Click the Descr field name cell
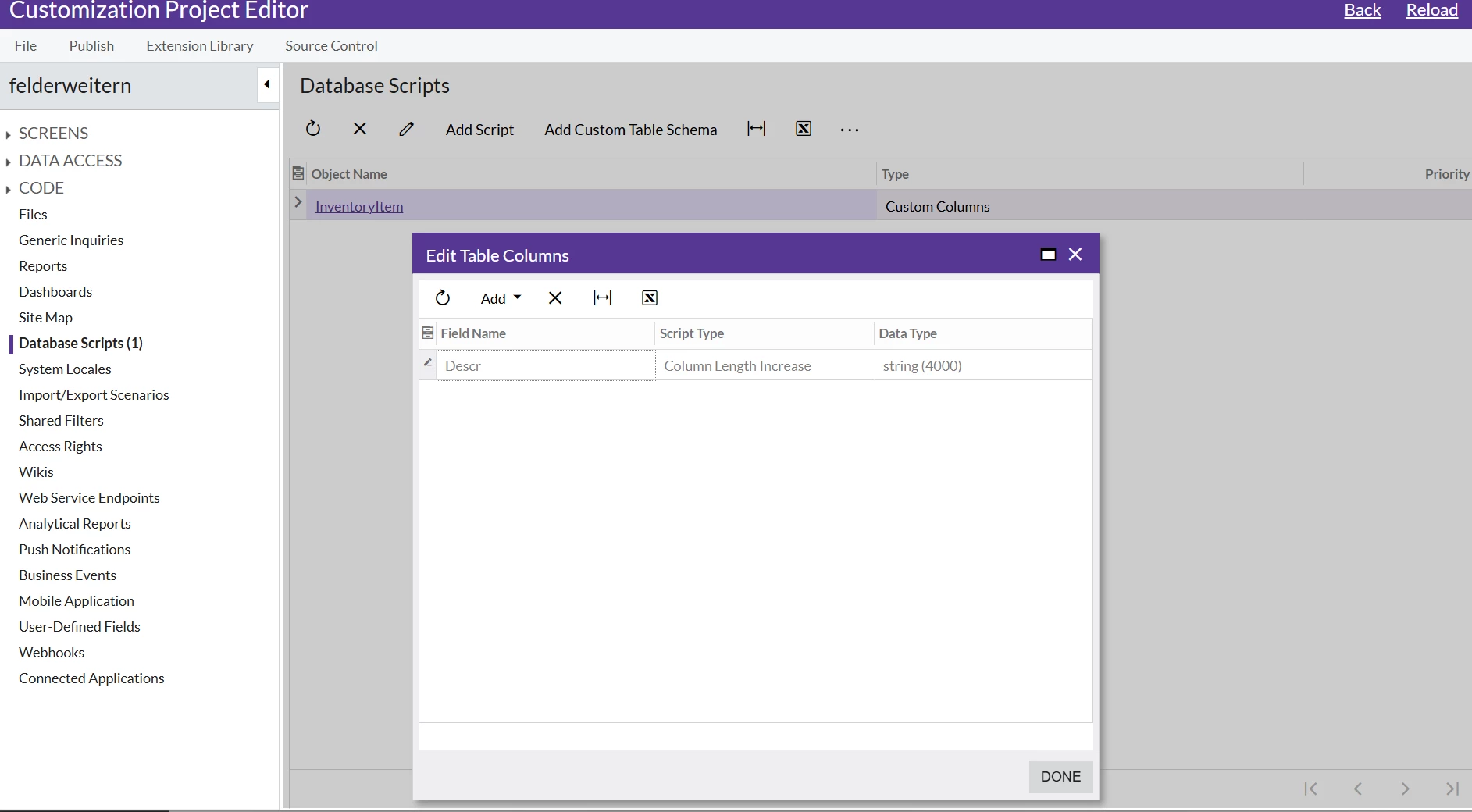Image resolution: width=1472 pixels, height=812 pixels. coord(546,365)
